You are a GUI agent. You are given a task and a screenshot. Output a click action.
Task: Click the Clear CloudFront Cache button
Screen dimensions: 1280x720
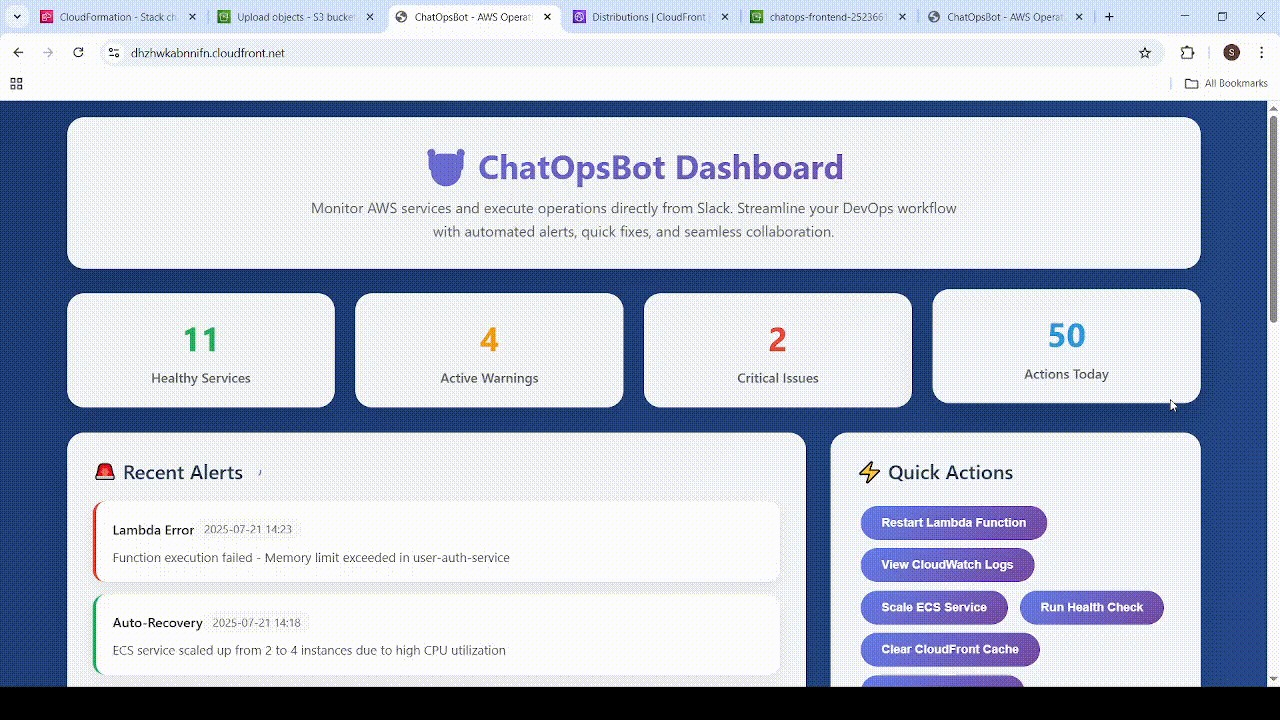[949, 649]
